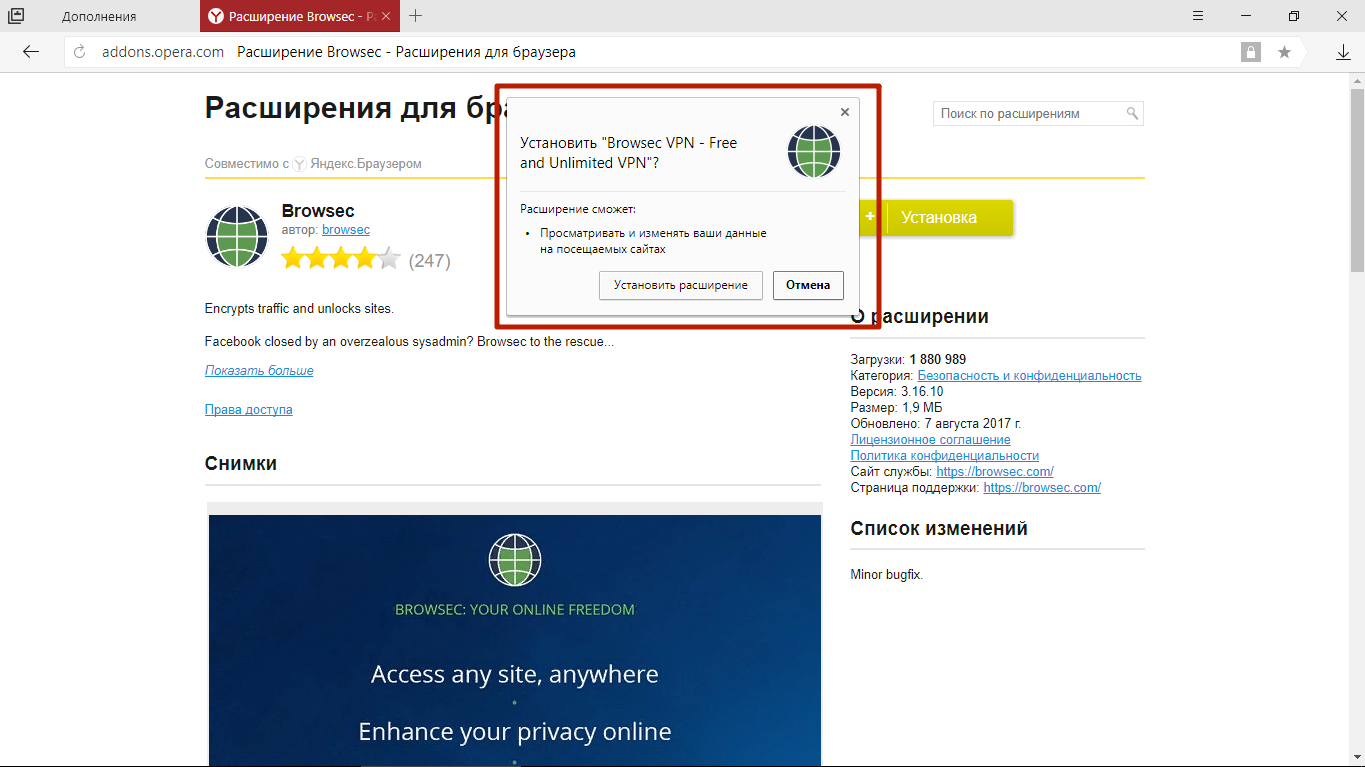
Task: Click the Обновлено: 7 августа 2017 г. text
Action: pyautogui.click(x=936, y=424)
